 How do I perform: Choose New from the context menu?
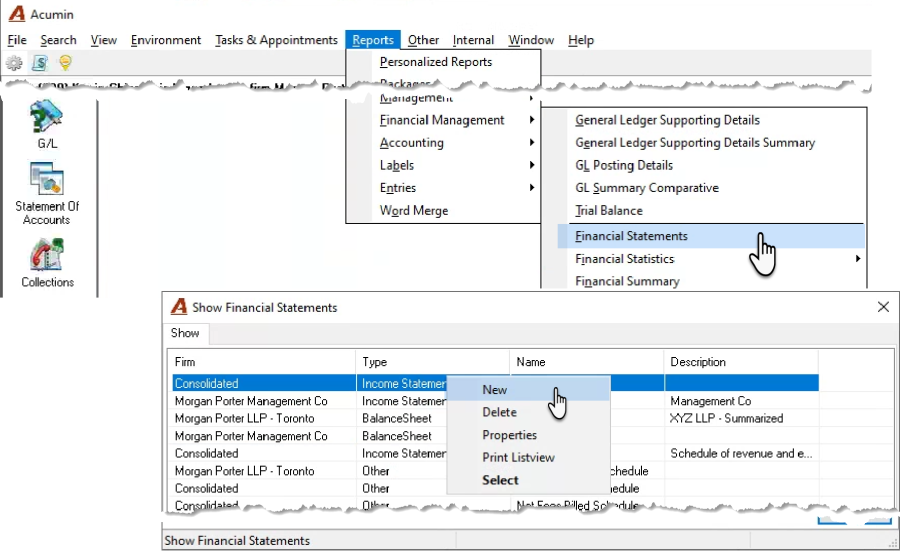coord(528,390)
